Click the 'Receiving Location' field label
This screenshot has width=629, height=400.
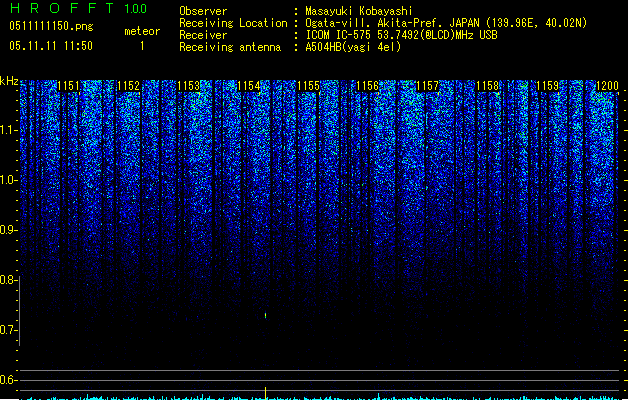tap(233, 23)
